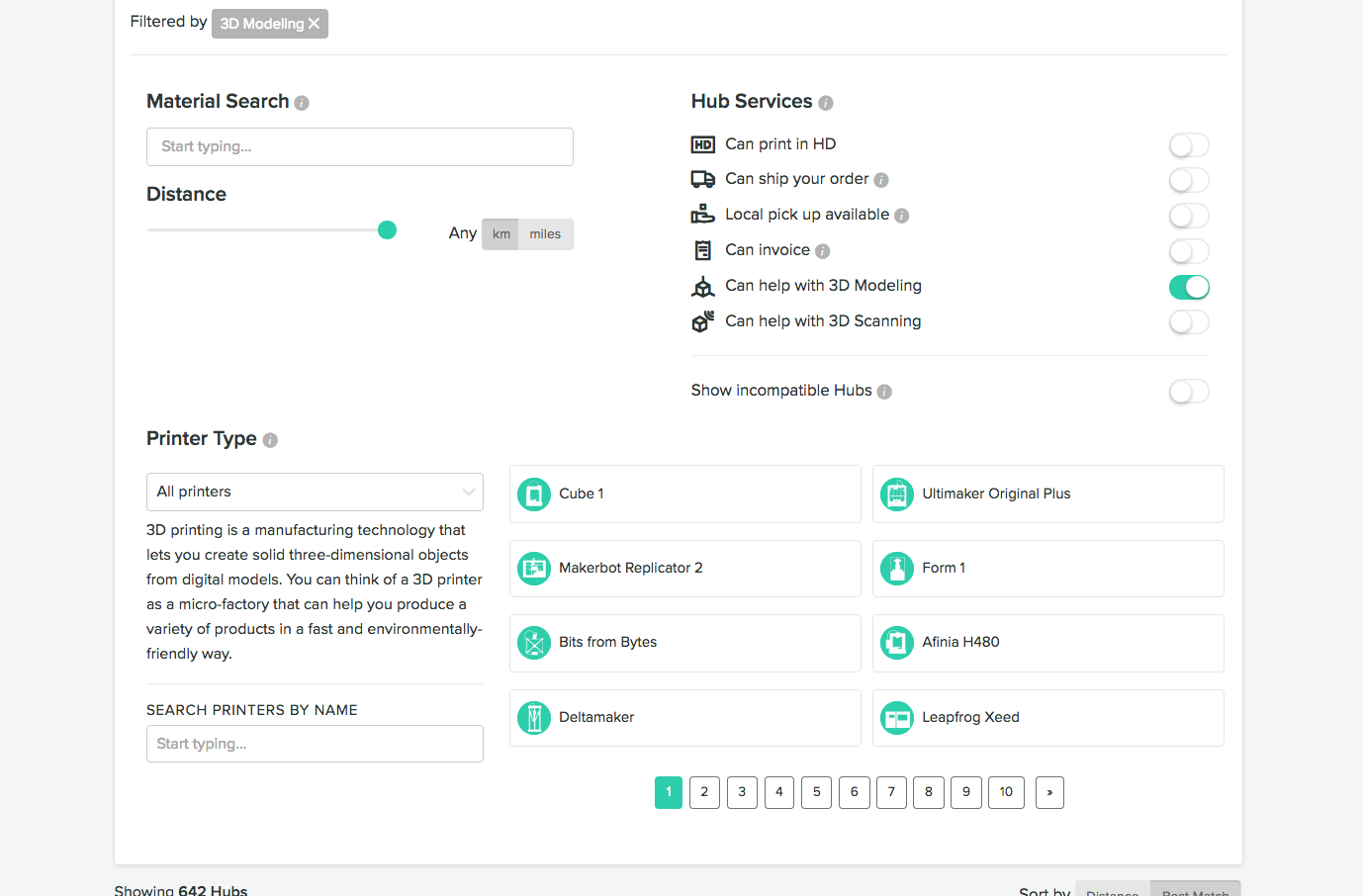The height and width of the screenshot is (896, 1363).
Task: Select km as distance unit
Action: pyautogui.click(x=501, y=234)
